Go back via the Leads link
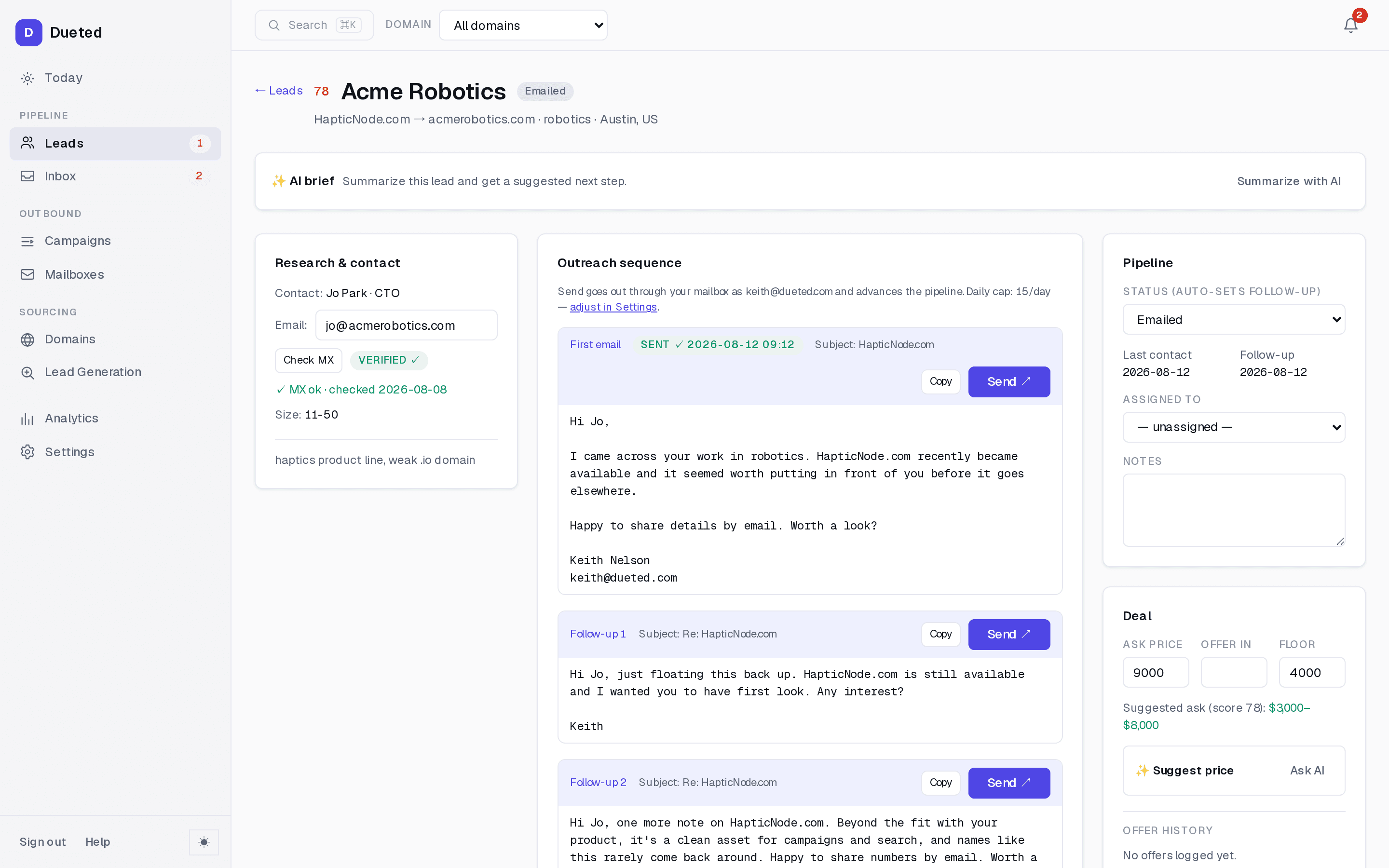Image resolution: width=1389 pixels, height=868 pixels. (278, 91)
